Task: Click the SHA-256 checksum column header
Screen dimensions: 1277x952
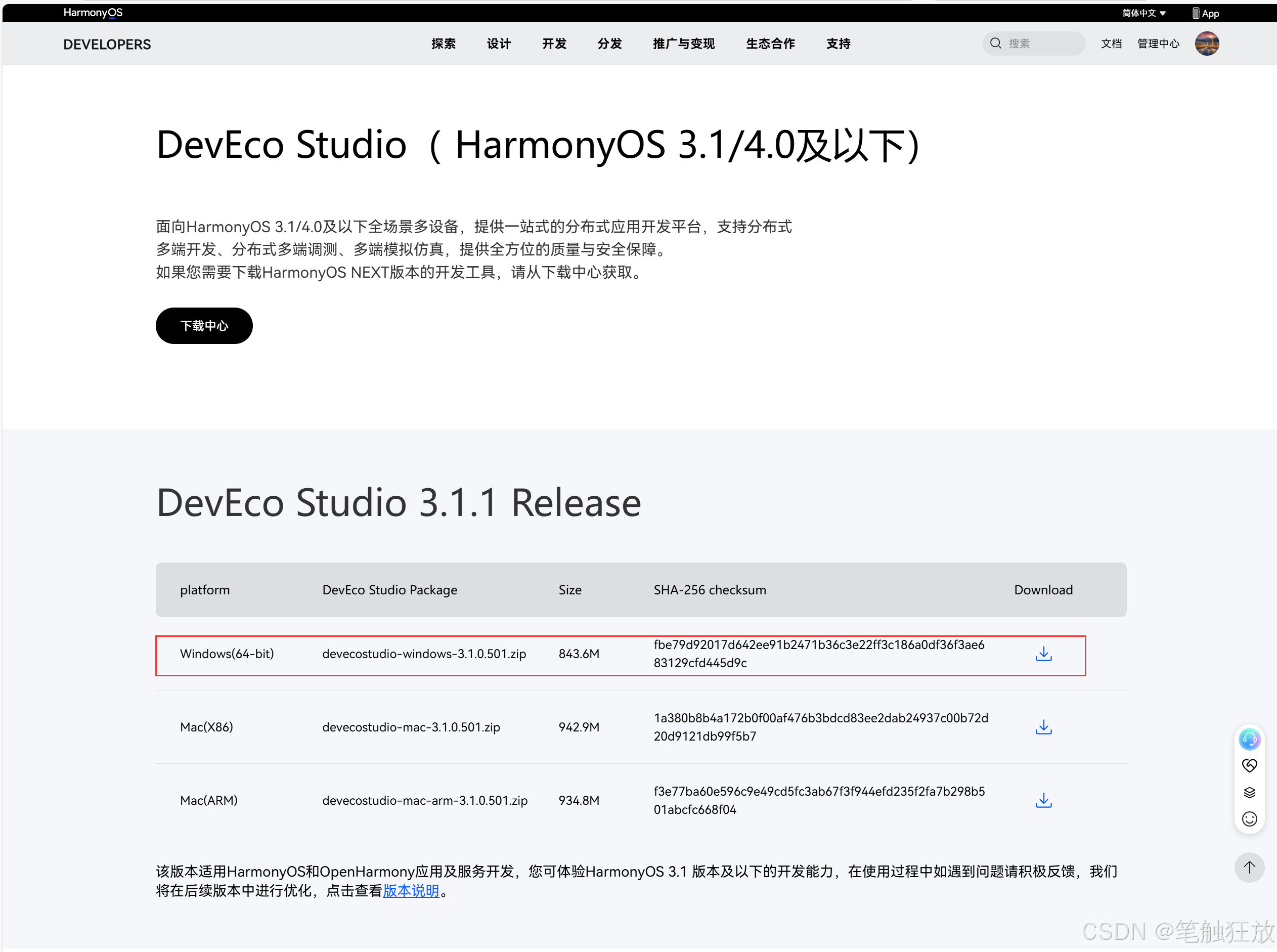Action: coord(710,590)
